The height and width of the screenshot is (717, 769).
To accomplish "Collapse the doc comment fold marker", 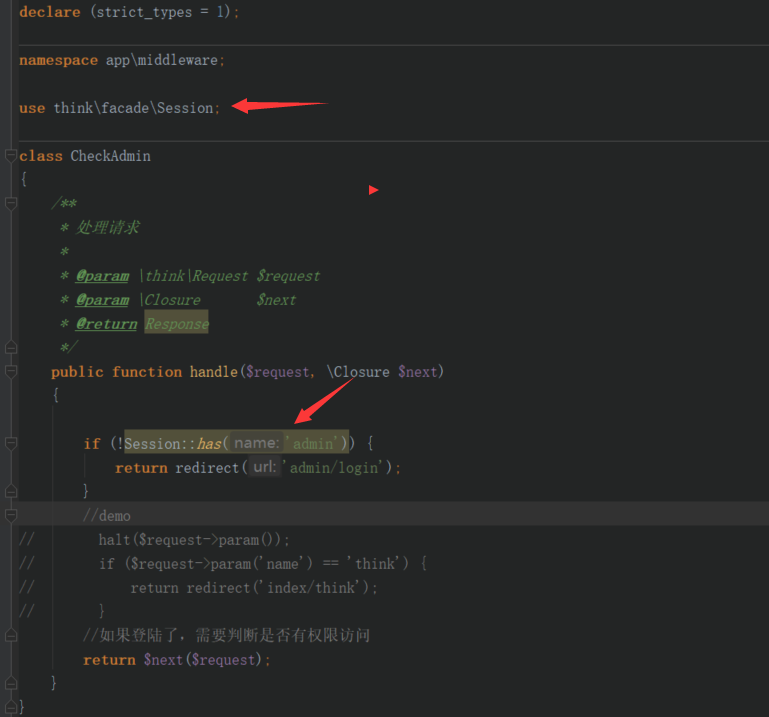I will pos(11,203).
